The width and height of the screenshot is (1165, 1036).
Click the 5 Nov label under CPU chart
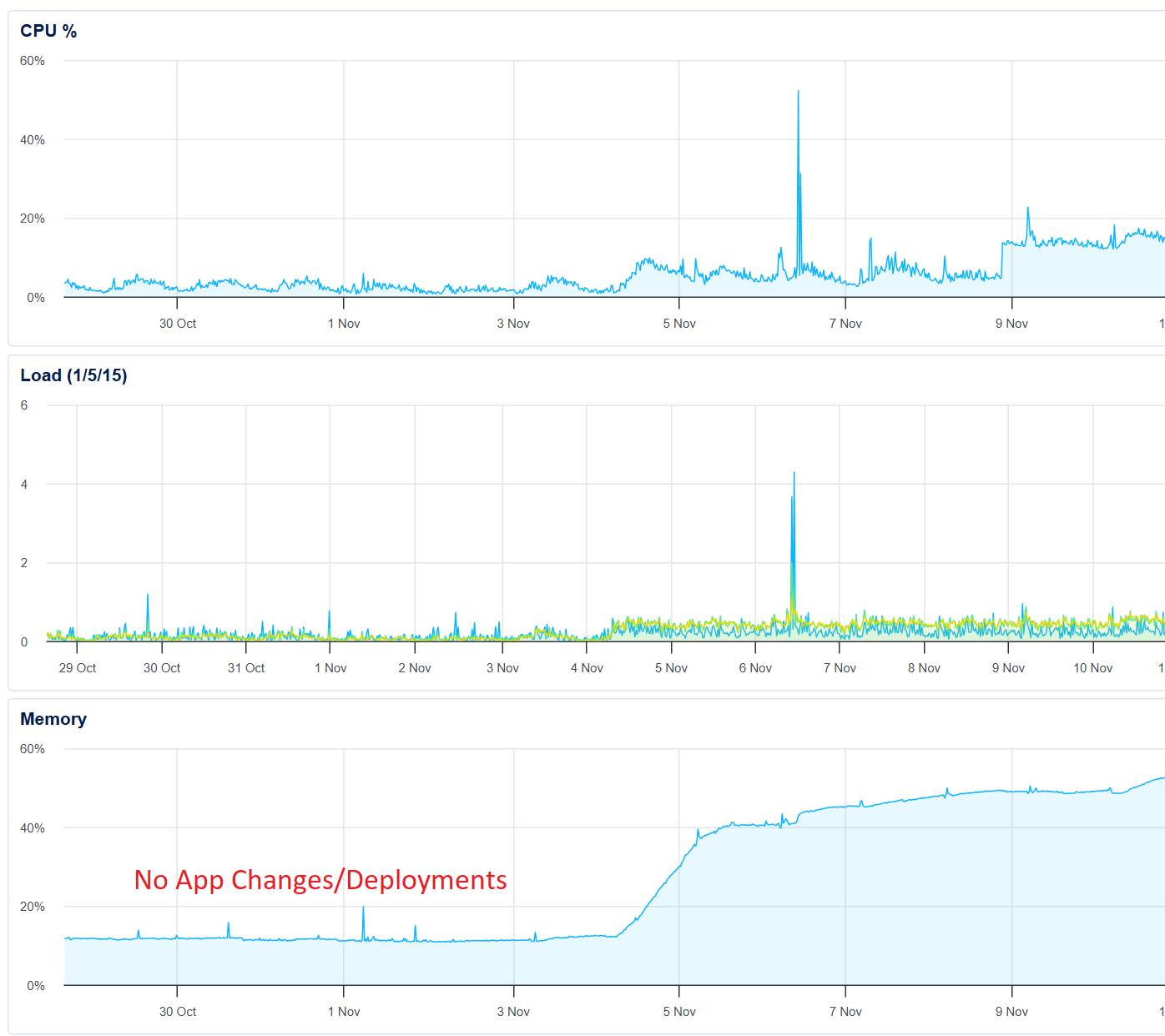pyautogui.click(x=679, y=324)
